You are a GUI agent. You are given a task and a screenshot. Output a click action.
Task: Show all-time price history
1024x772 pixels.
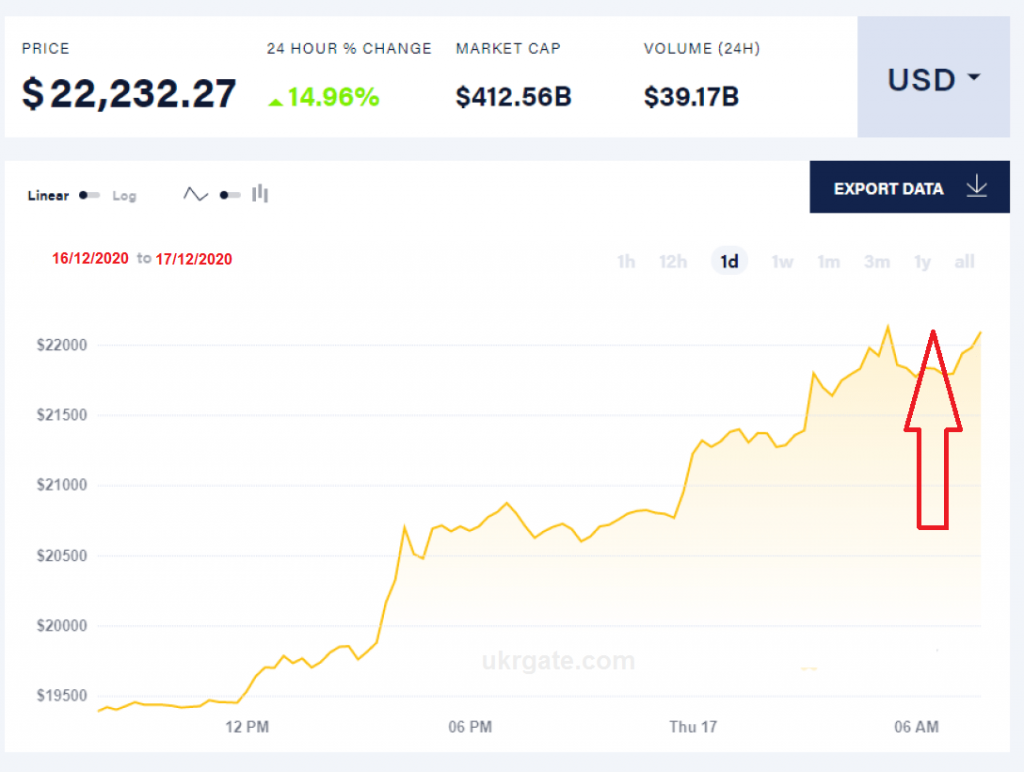(964, 262)
